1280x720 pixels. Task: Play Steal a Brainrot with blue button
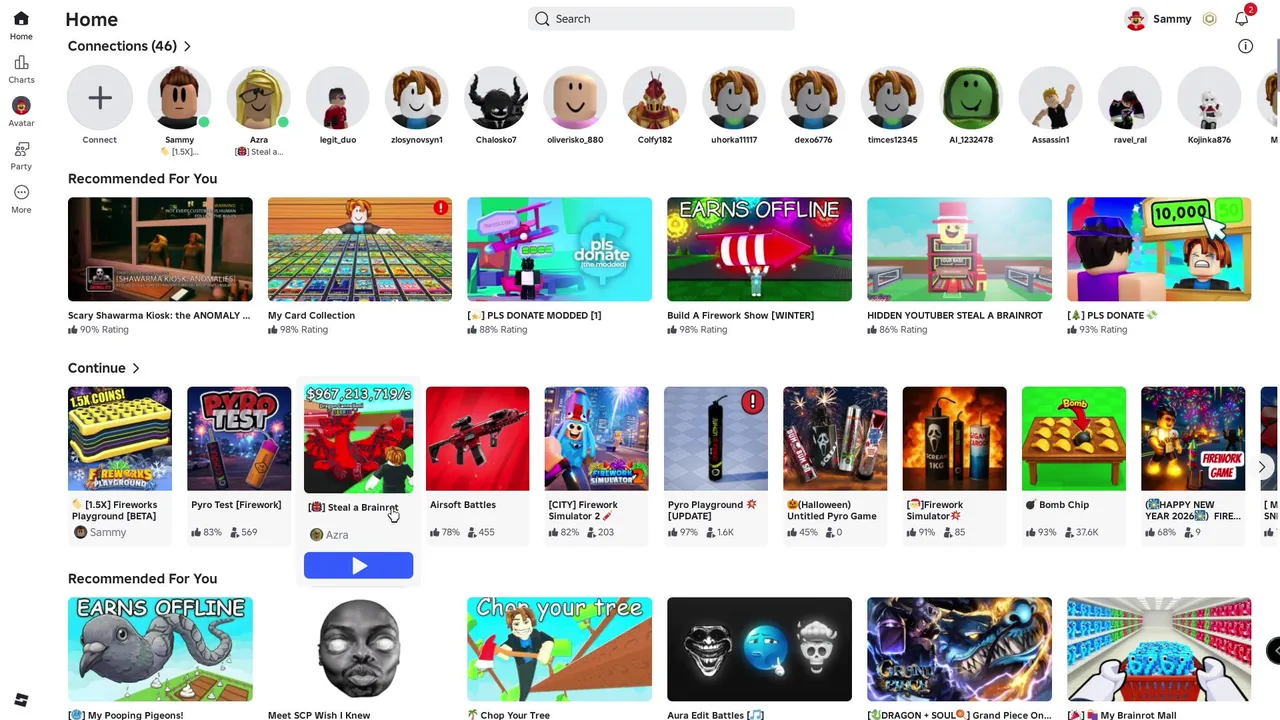pos(358,566)
